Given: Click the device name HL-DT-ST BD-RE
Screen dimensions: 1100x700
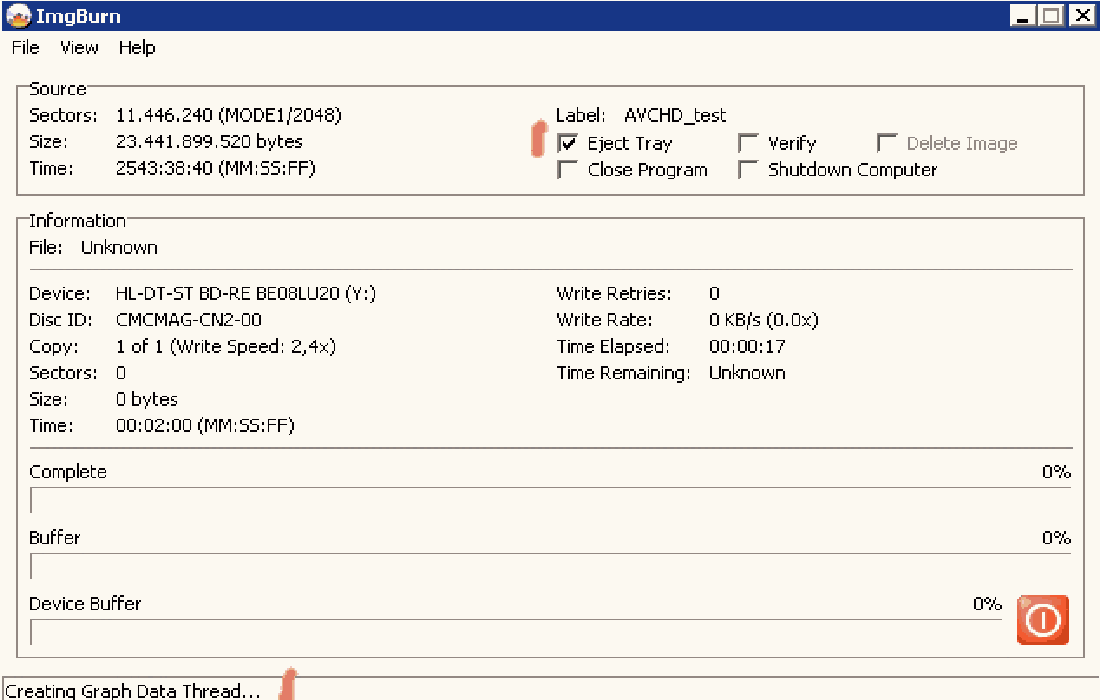Looking at the screenshot, I should (x=245, y=294).
